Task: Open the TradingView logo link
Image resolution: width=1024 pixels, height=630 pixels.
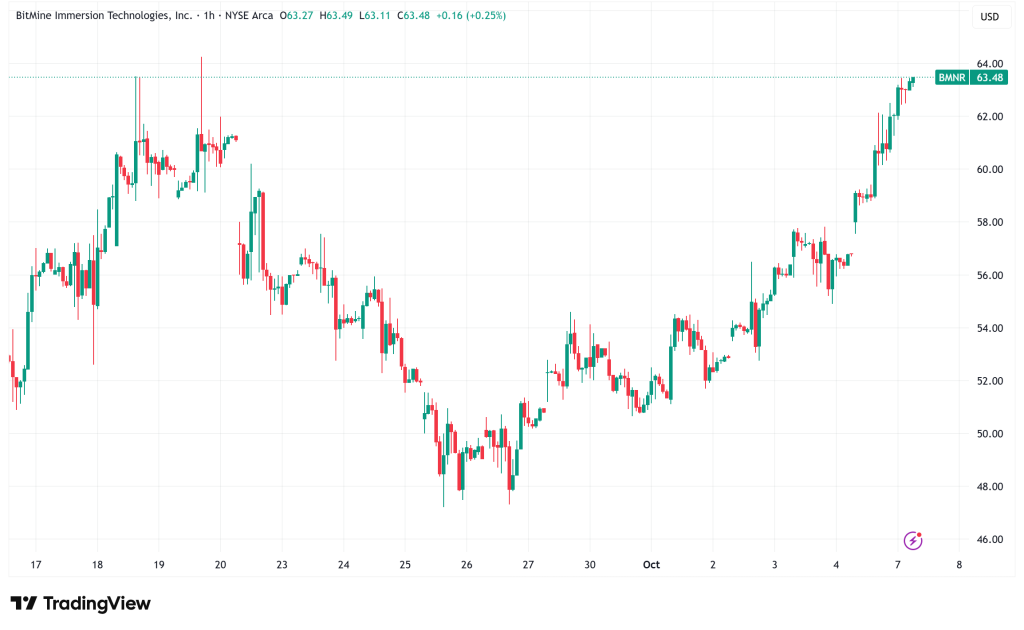Action: point(80,603)
